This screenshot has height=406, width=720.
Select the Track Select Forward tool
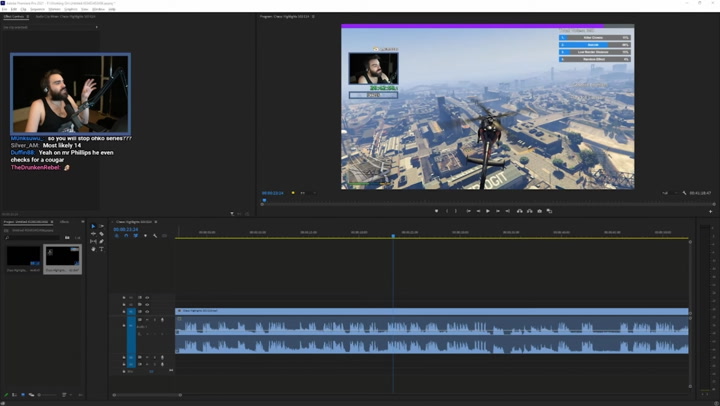[101, 226]
